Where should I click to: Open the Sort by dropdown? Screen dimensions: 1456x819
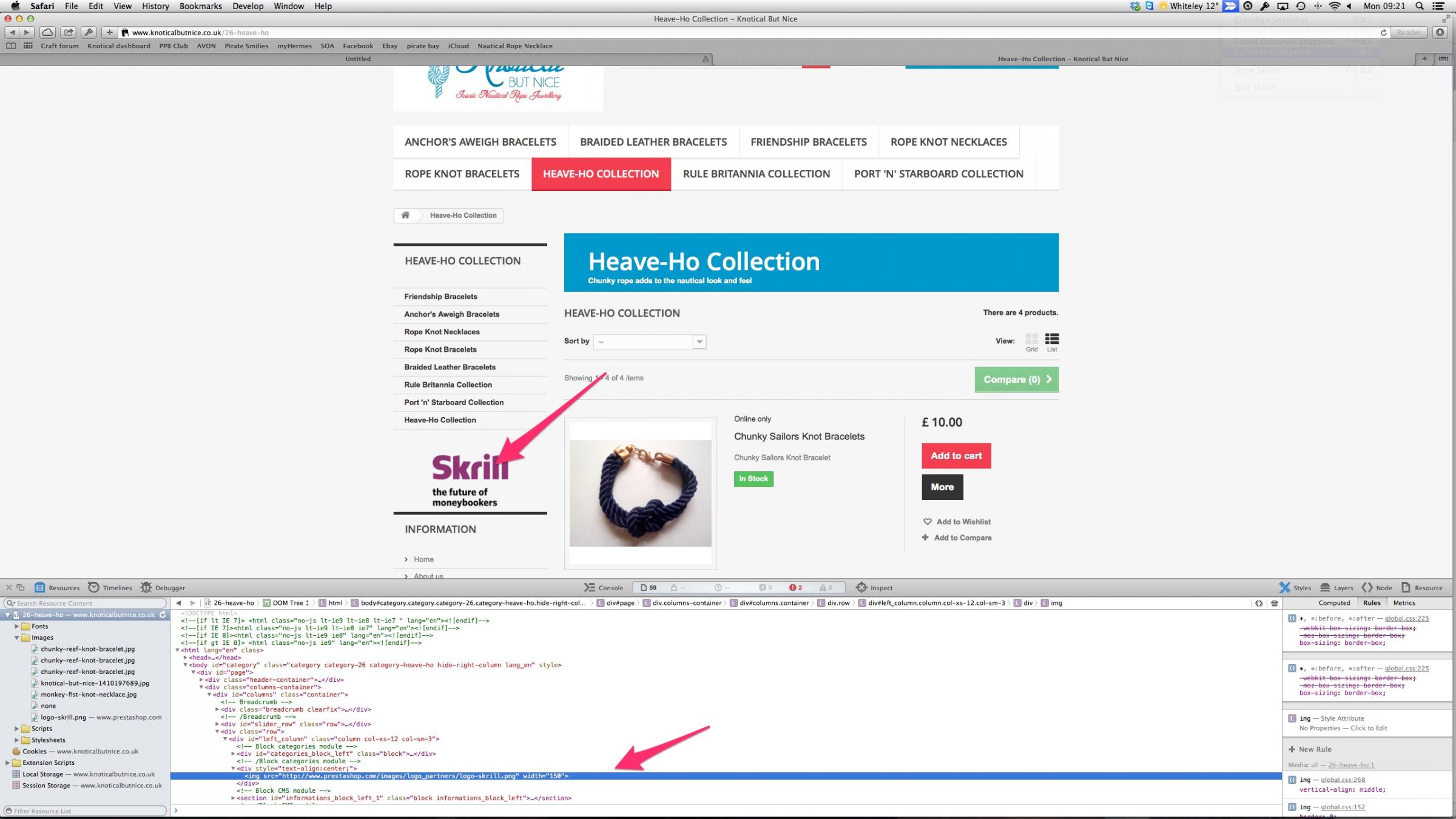[x=650, y=342]
